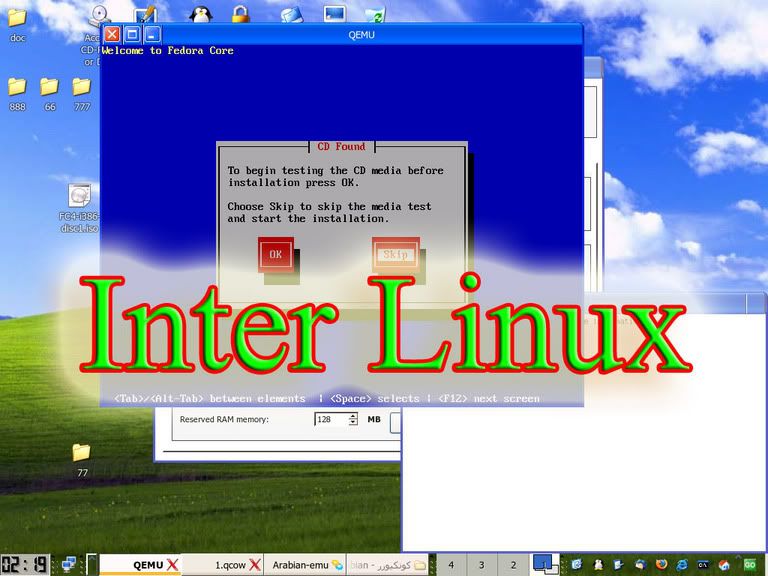The image size is (768, 576).
Task: Click the Reserved RAM memory value field
Action: (x=331, y=419)
